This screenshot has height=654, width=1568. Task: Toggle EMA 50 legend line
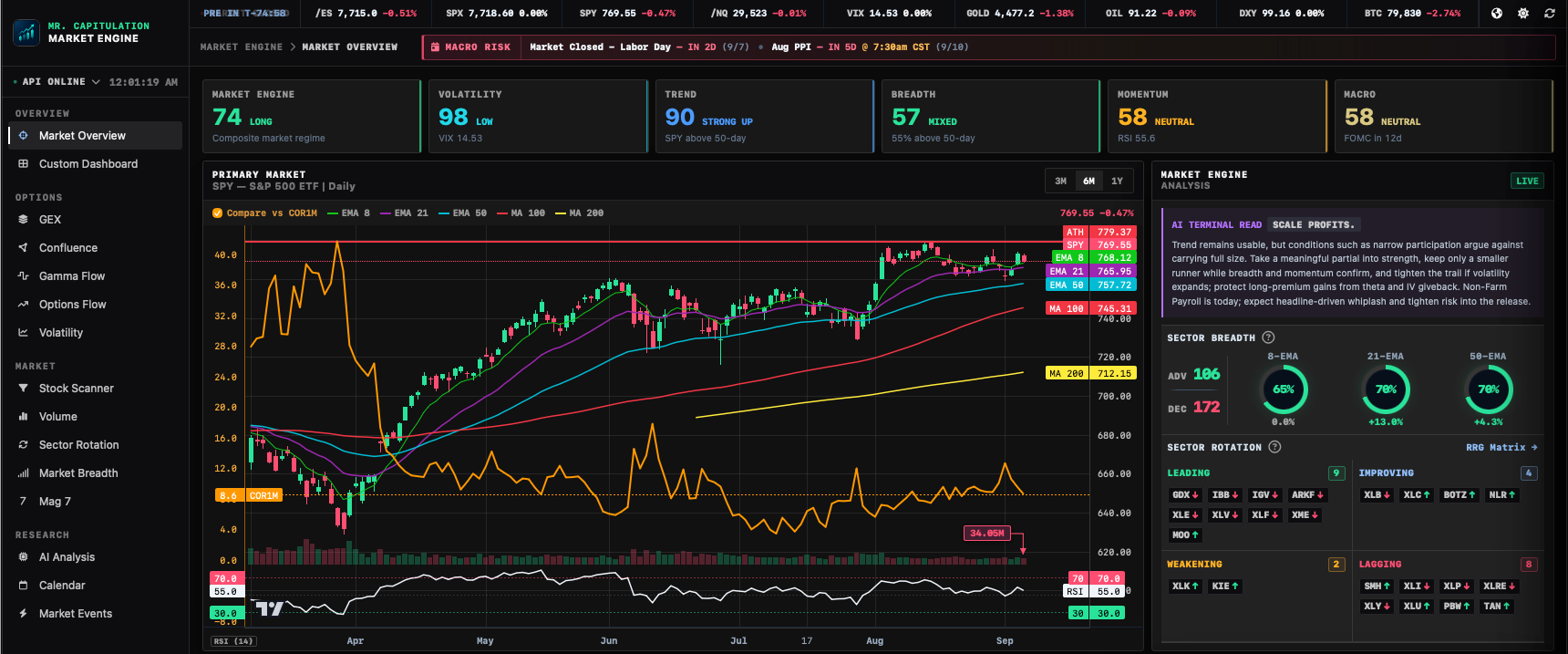[462, 213]
